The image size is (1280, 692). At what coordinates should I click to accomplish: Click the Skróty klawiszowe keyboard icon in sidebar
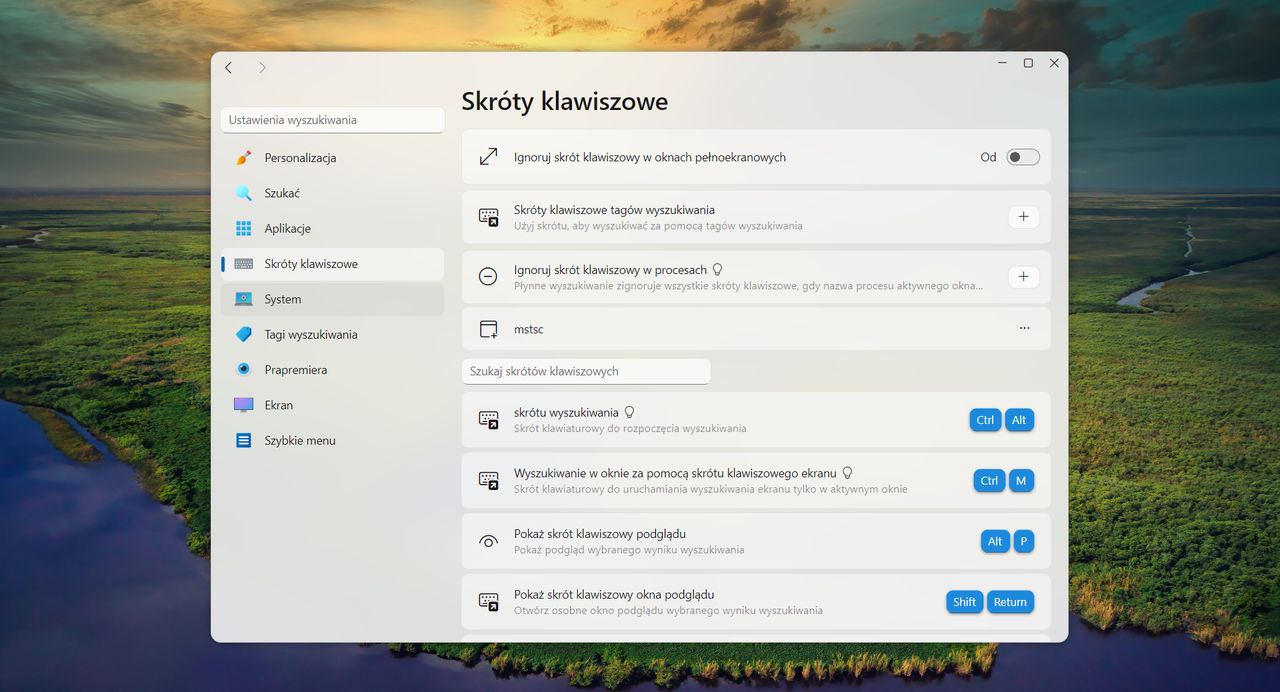243,264
